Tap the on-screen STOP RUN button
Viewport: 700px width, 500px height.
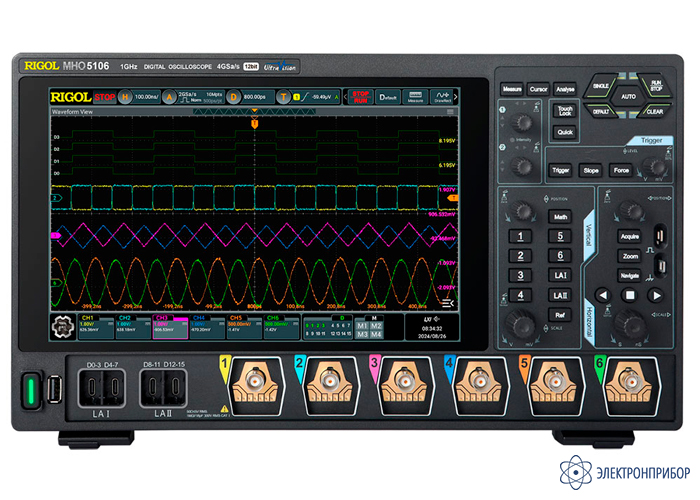pos(360,97)
